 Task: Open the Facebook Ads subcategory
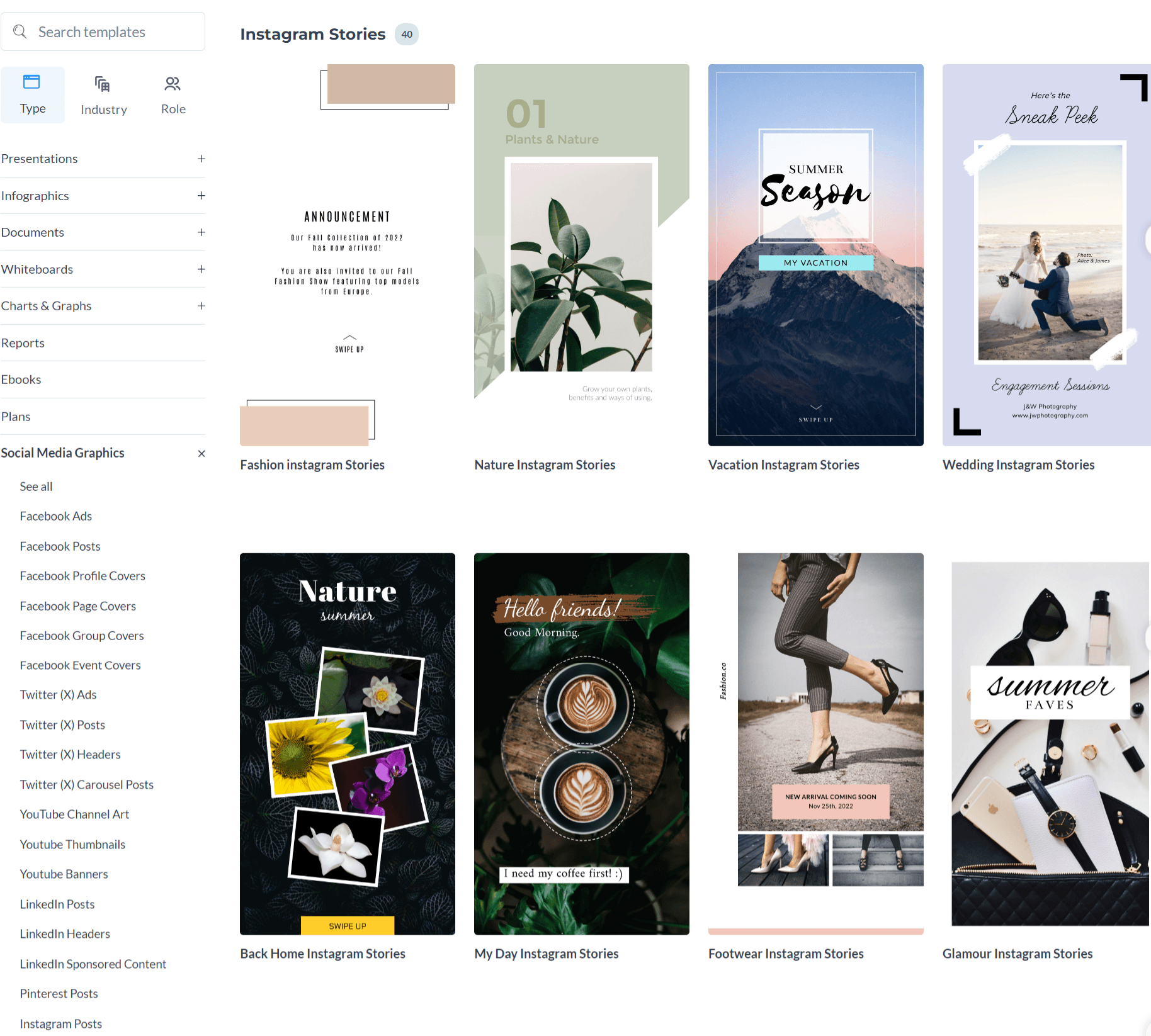55,516
